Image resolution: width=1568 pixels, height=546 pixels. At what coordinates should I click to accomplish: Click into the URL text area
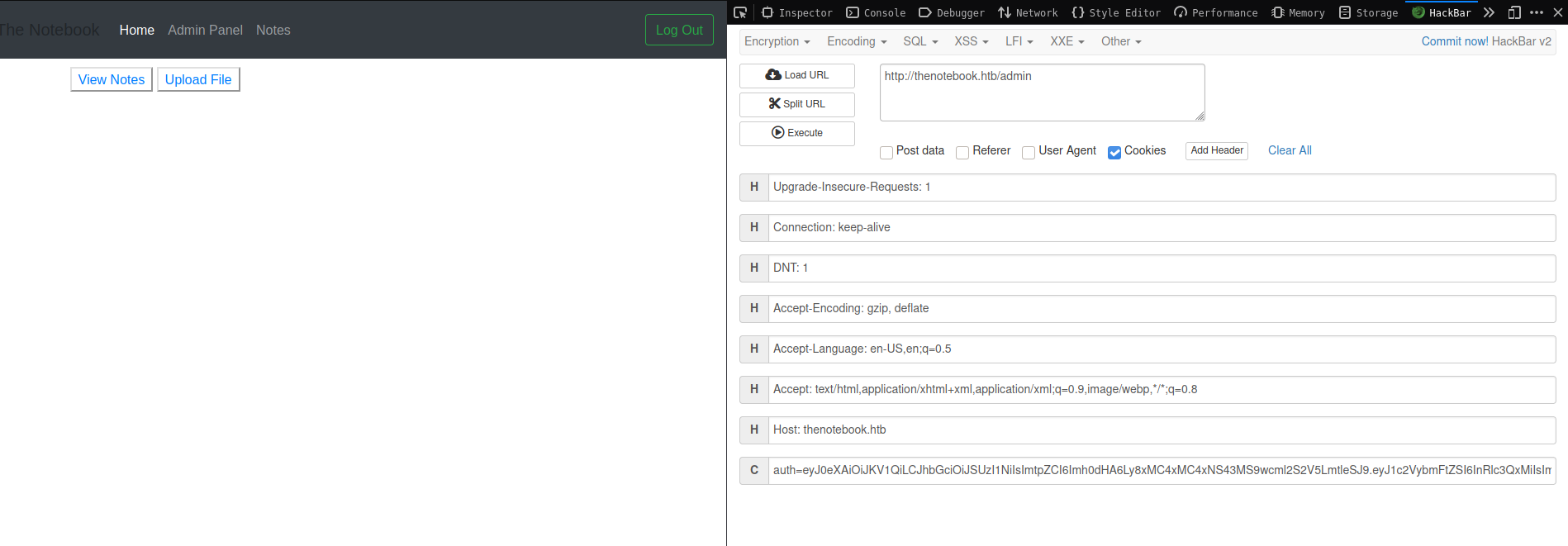[1041, 93]
